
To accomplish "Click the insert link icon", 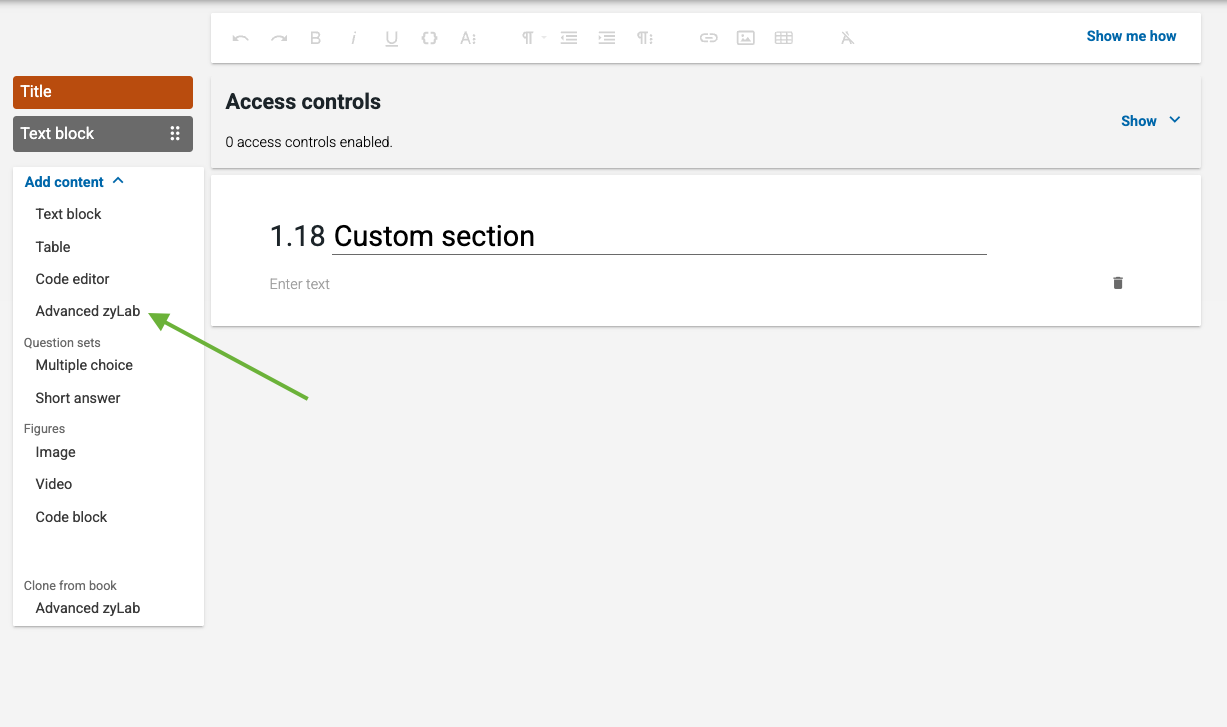I will click(708, 38).
